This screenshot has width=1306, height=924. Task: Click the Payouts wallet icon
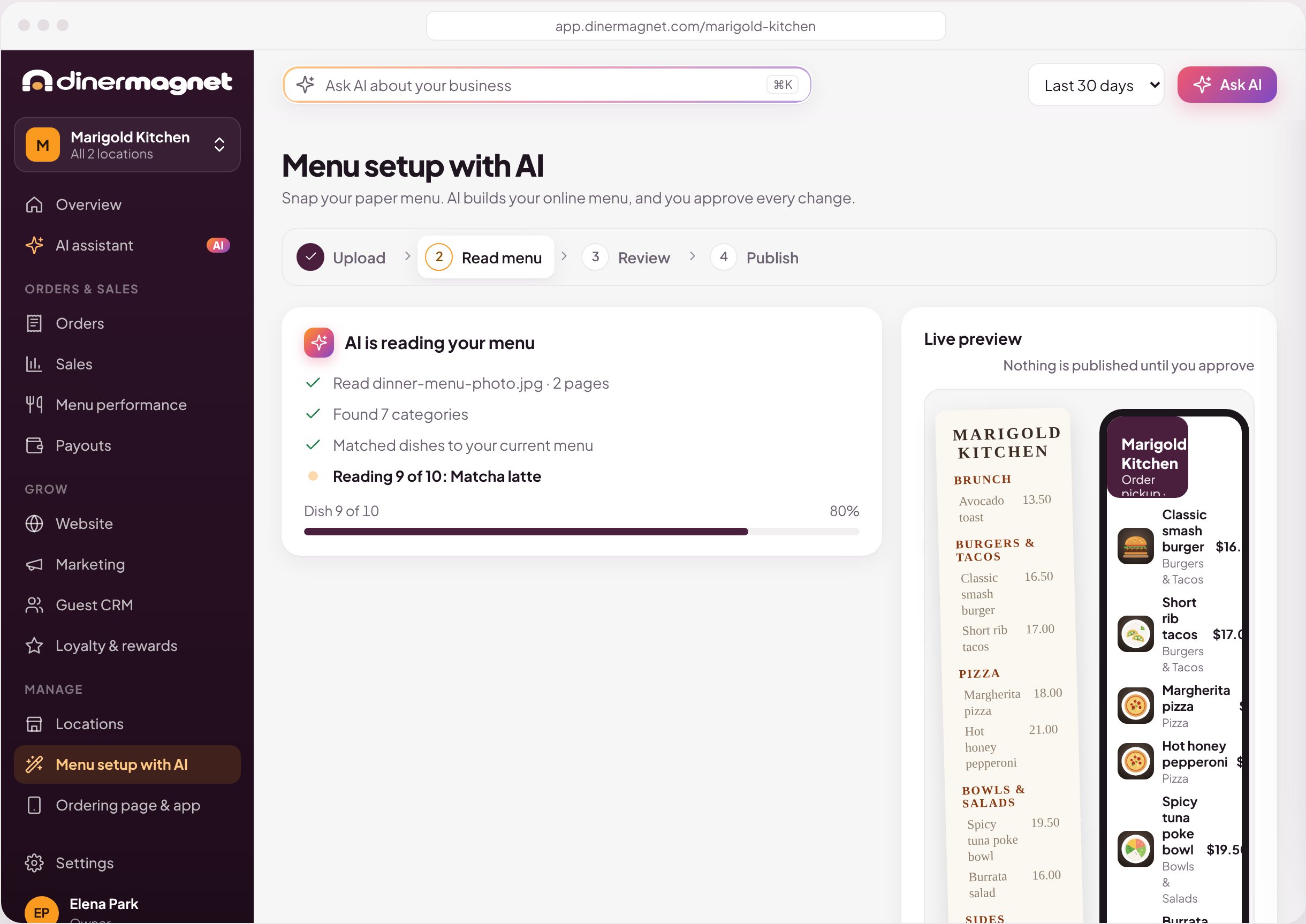pos(34,445)
